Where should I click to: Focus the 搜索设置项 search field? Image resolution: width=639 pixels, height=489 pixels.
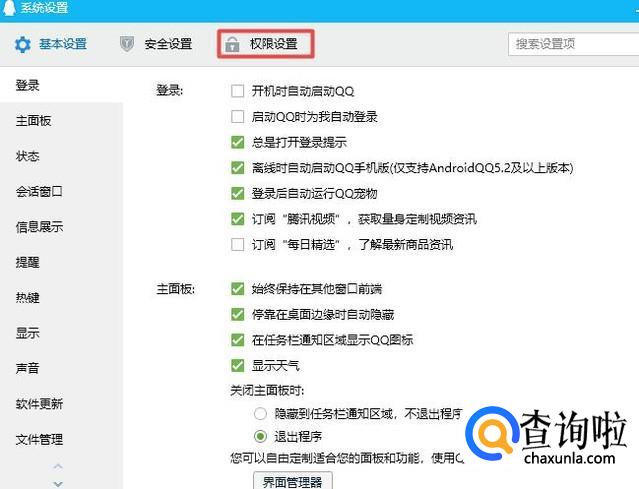[573, 44]
